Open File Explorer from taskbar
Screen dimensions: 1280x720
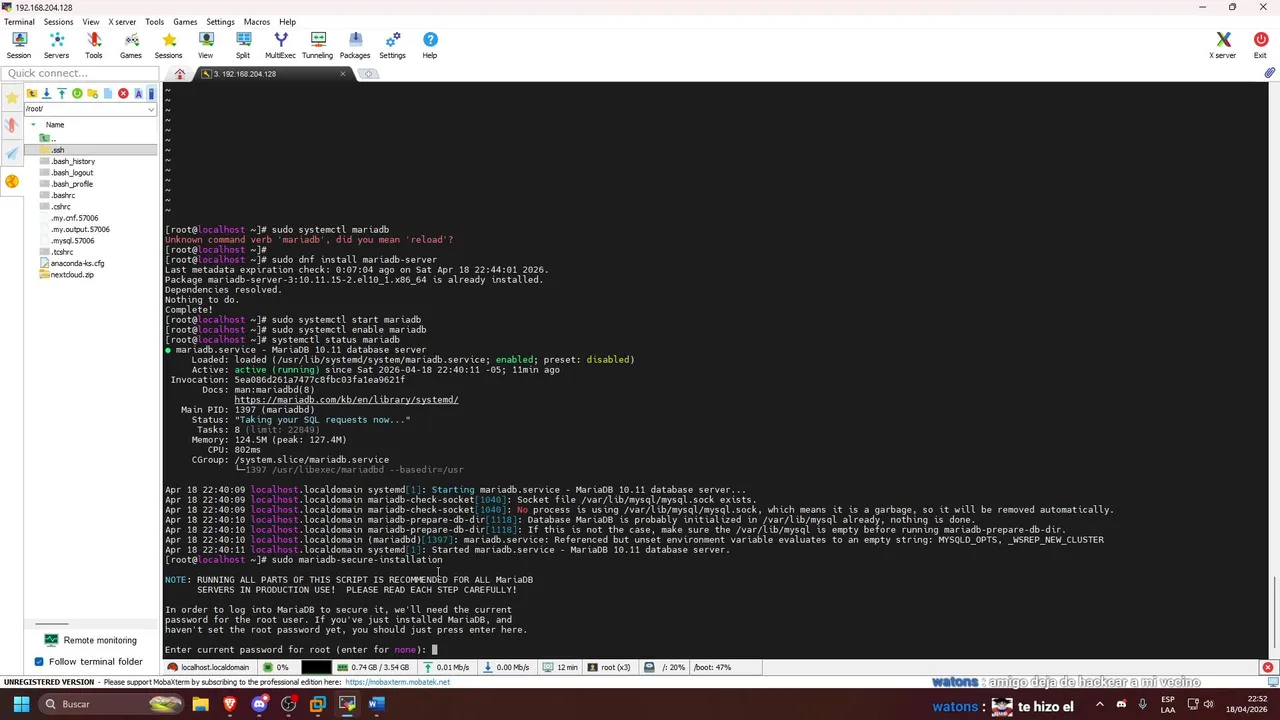(200, 704)
